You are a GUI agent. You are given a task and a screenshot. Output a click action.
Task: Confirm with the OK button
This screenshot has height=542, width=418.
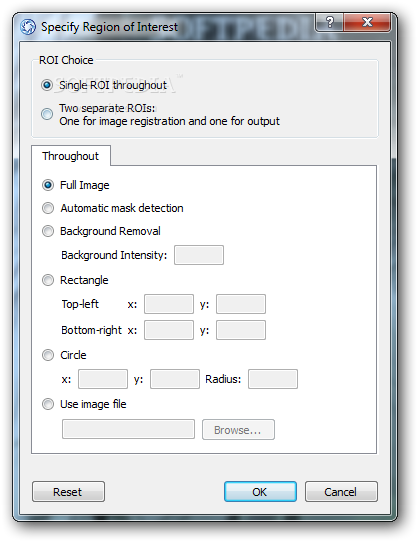coord(260,492)
